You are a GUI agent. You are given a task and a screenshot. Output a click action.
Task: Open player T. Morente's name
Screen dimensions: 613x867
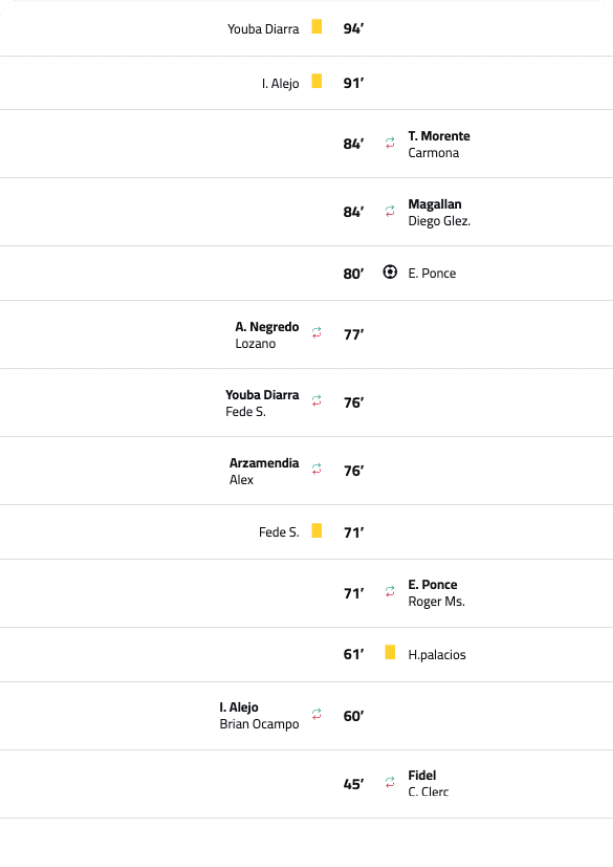(x=438, y=136)
